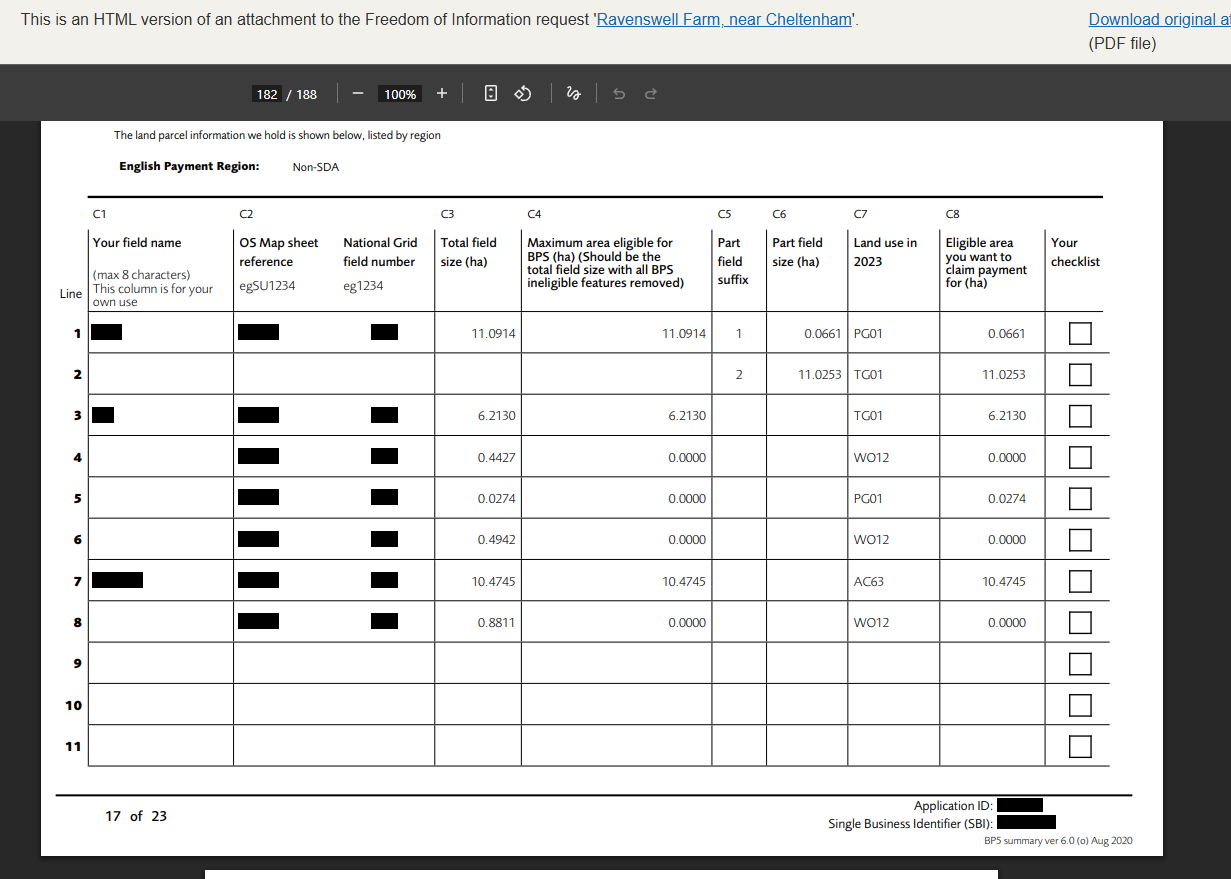Tick the checklist box for line 7
The image size is (1231, 879).
click(1080, 581)
